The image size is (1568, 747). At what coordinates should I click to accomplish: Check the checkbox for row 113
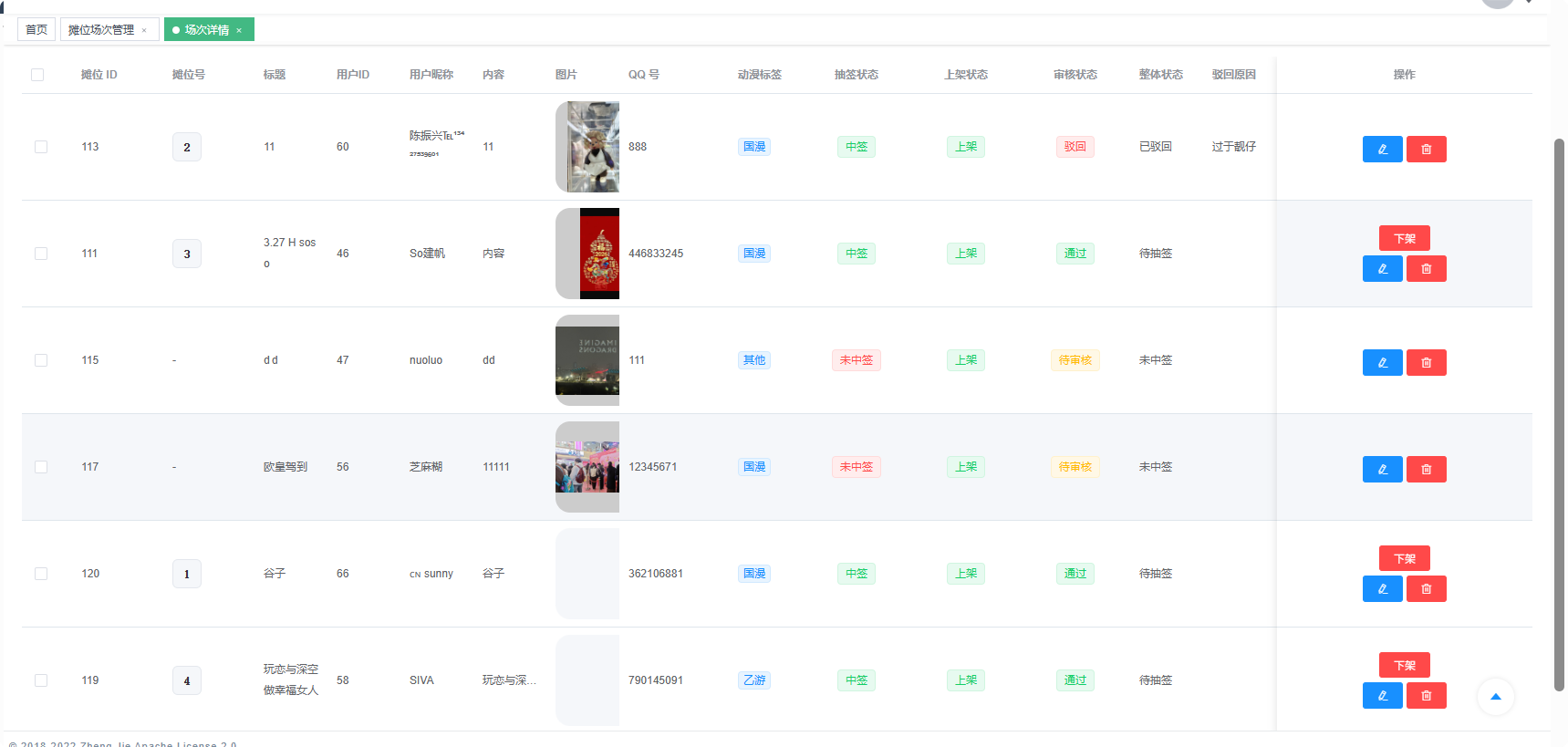click(41, 147)
